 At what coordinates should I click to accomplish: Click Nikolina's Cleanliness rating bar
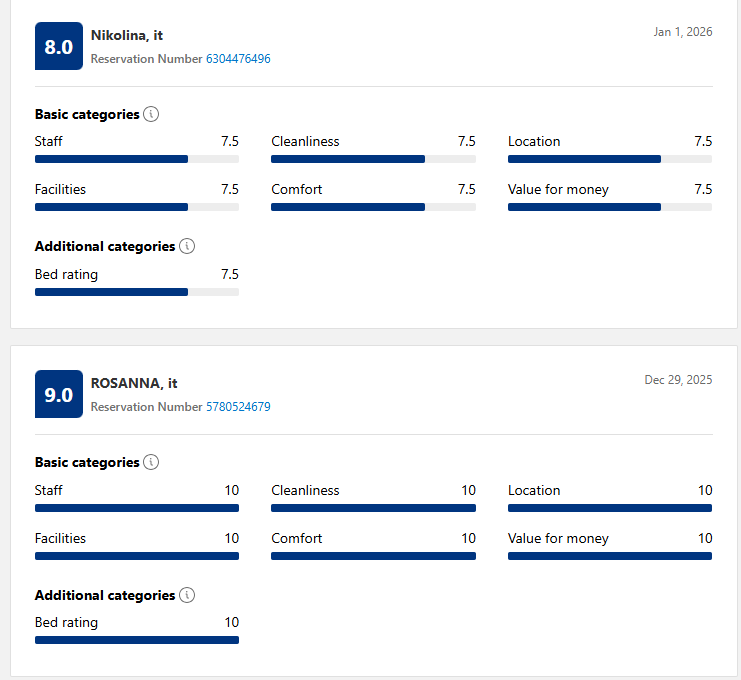pos(373,159)
